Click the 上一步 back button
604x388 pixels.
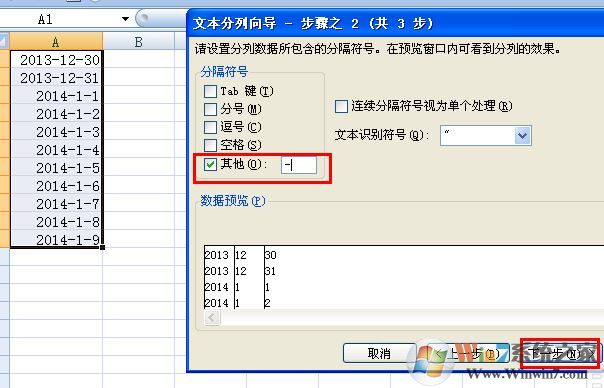click(469, 353)
